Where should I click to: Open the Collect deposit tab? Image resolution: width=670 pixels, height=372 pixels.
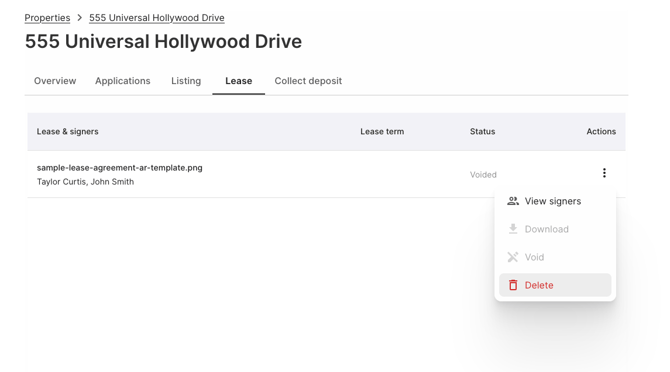[308, 81]
